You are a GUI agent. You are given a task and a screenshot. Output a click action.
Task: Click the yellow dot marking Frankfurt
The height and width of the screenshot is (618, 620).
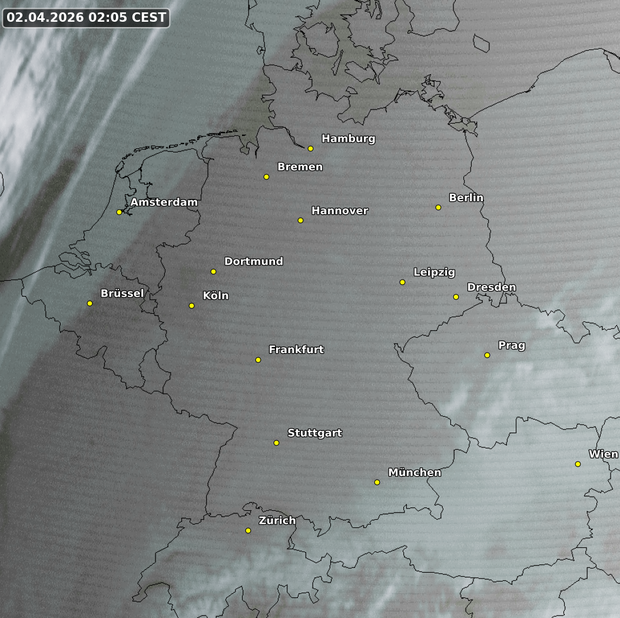(258, 359)
